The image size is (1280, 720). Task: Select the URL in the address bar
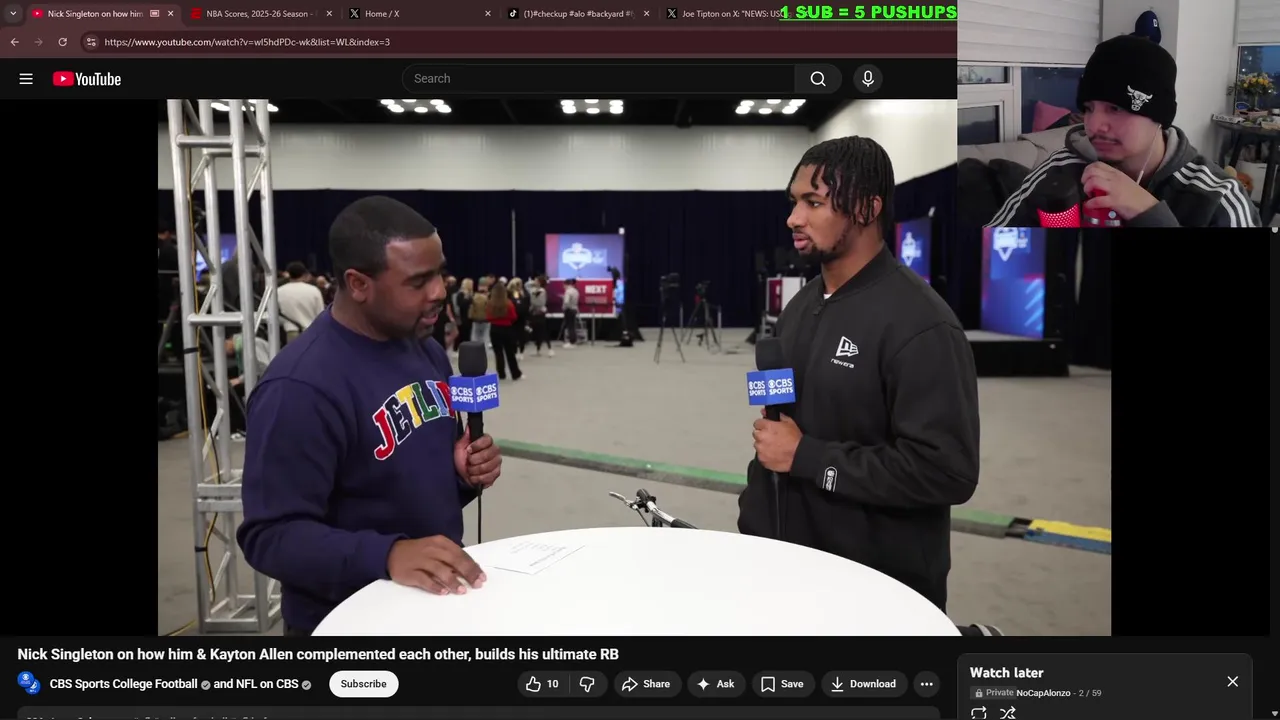(247, 42)
